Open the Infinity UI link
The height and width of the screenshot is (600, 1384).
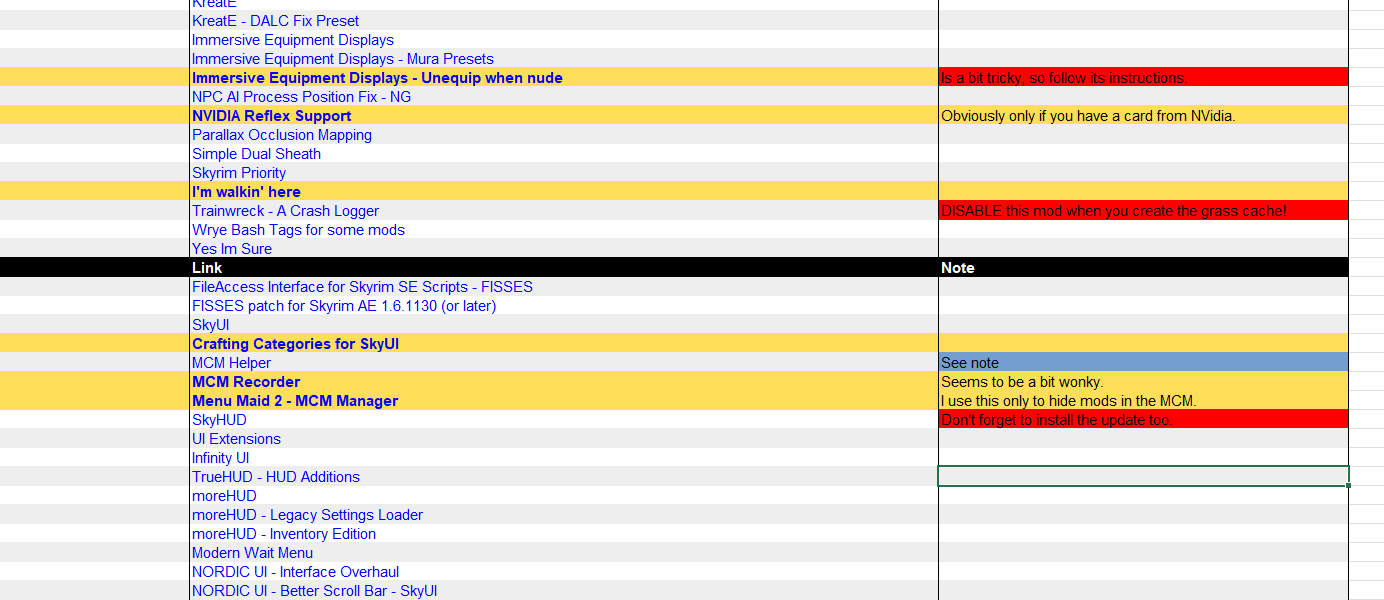tap(221, 458)
